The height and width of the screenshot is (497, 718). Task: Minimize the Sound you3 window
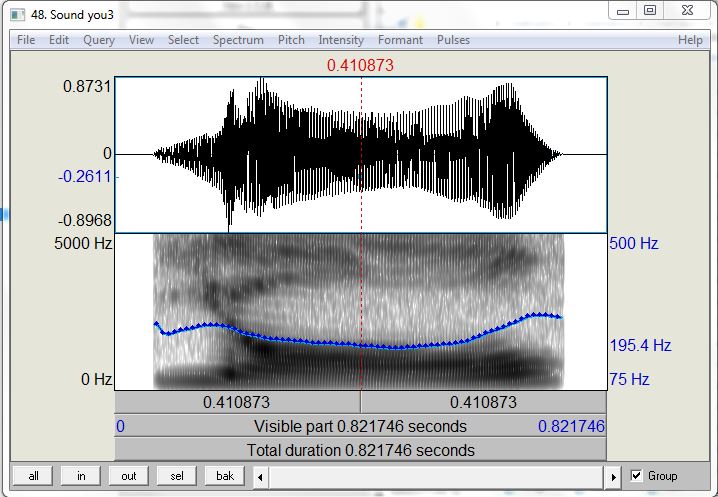(x=623, y=11)
